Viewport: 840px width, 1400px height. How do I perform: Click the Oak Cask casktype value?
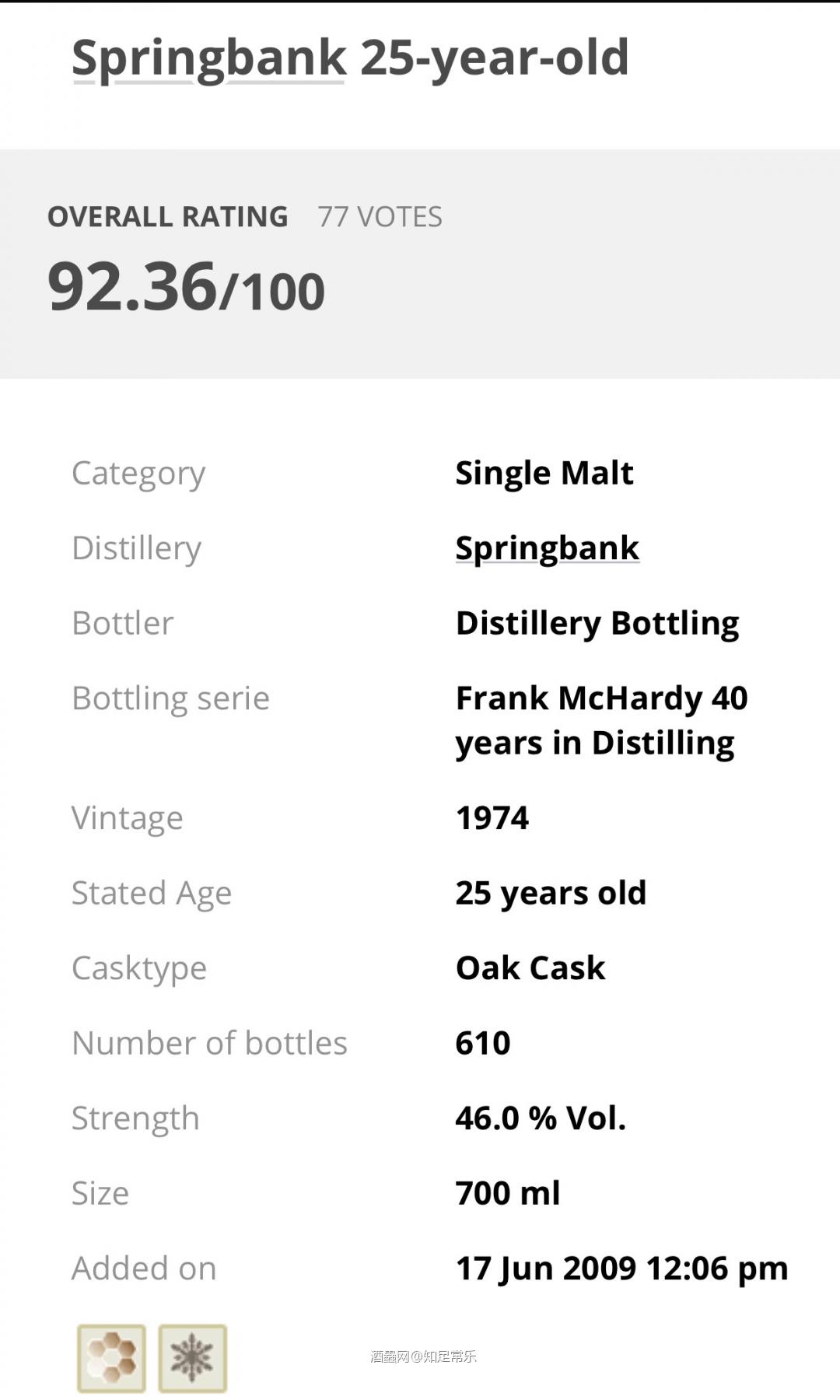[x=530, y=968]
